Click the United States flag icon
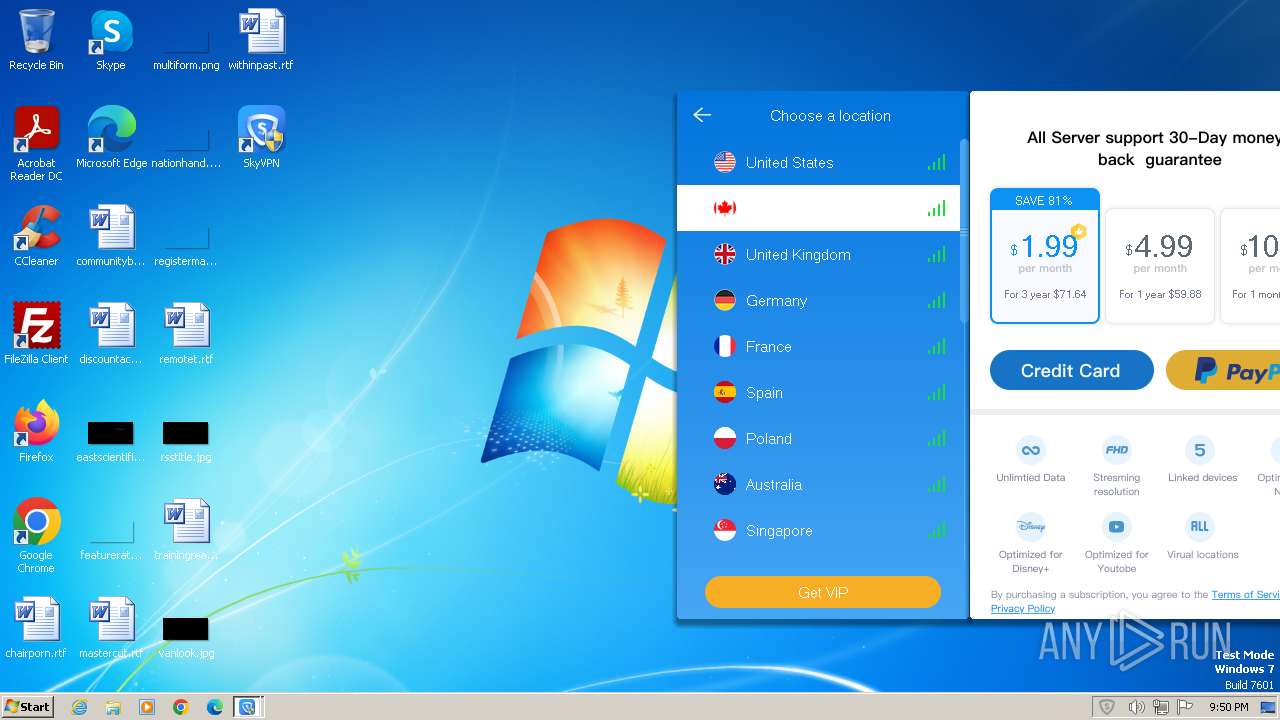1280x720 pixels. 725,162
